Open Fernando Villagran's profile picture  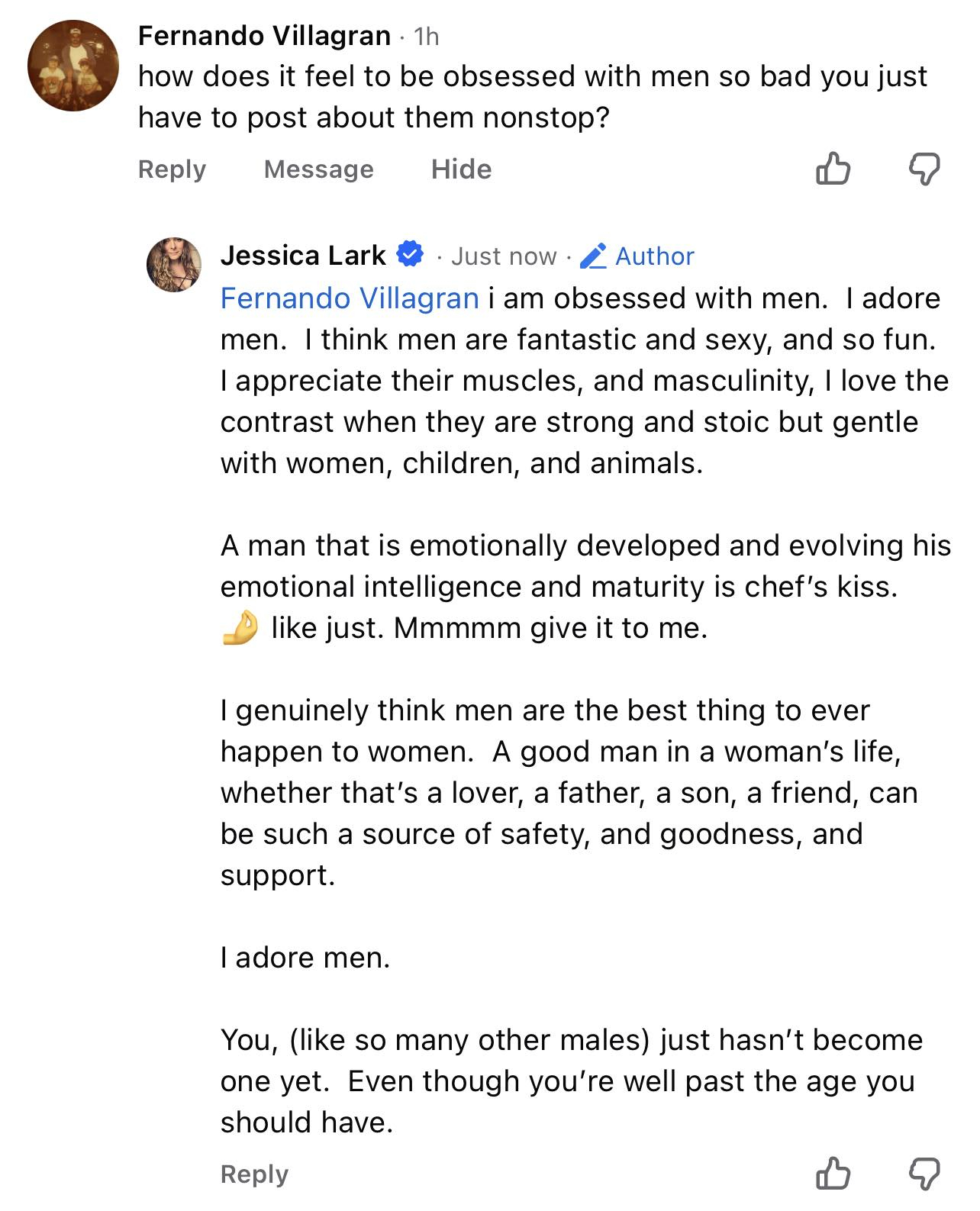pos(73,66)
